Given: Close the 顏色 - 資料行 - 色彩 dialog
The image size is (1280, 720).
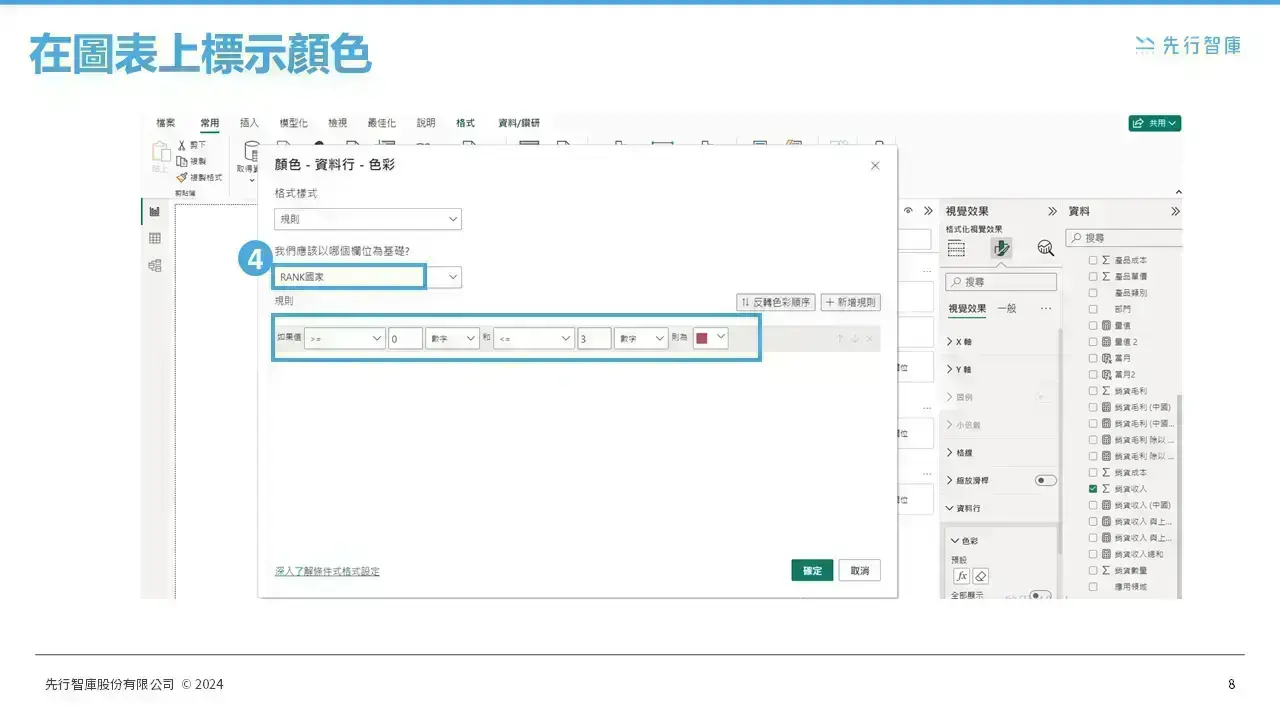Looking at the screenshot, I should 875,165.
